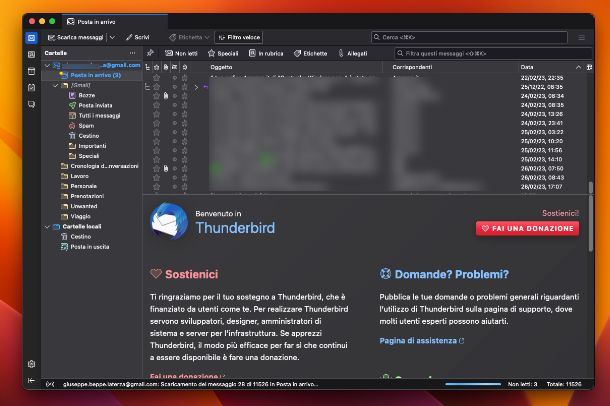Open Cartelle pane options (three dots)

pyautogui.click(x=132, y=53)
